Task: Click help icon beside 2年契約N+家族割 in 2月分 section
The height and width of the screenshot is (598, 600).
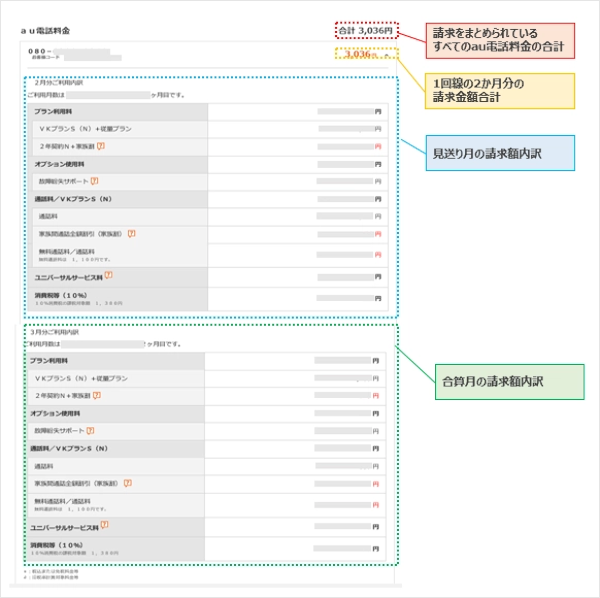Action: coord(100,146)
